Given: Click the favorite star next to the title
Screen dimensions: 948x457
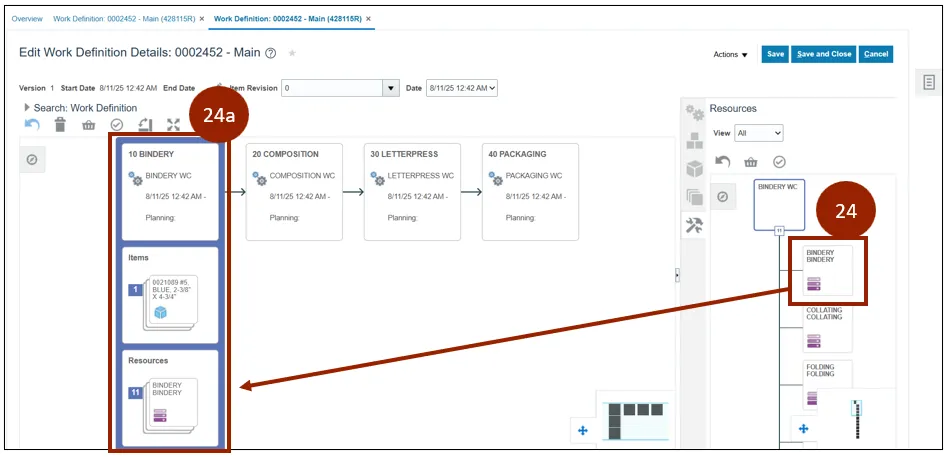Looking at the screenshot, I should pos(292,53).
